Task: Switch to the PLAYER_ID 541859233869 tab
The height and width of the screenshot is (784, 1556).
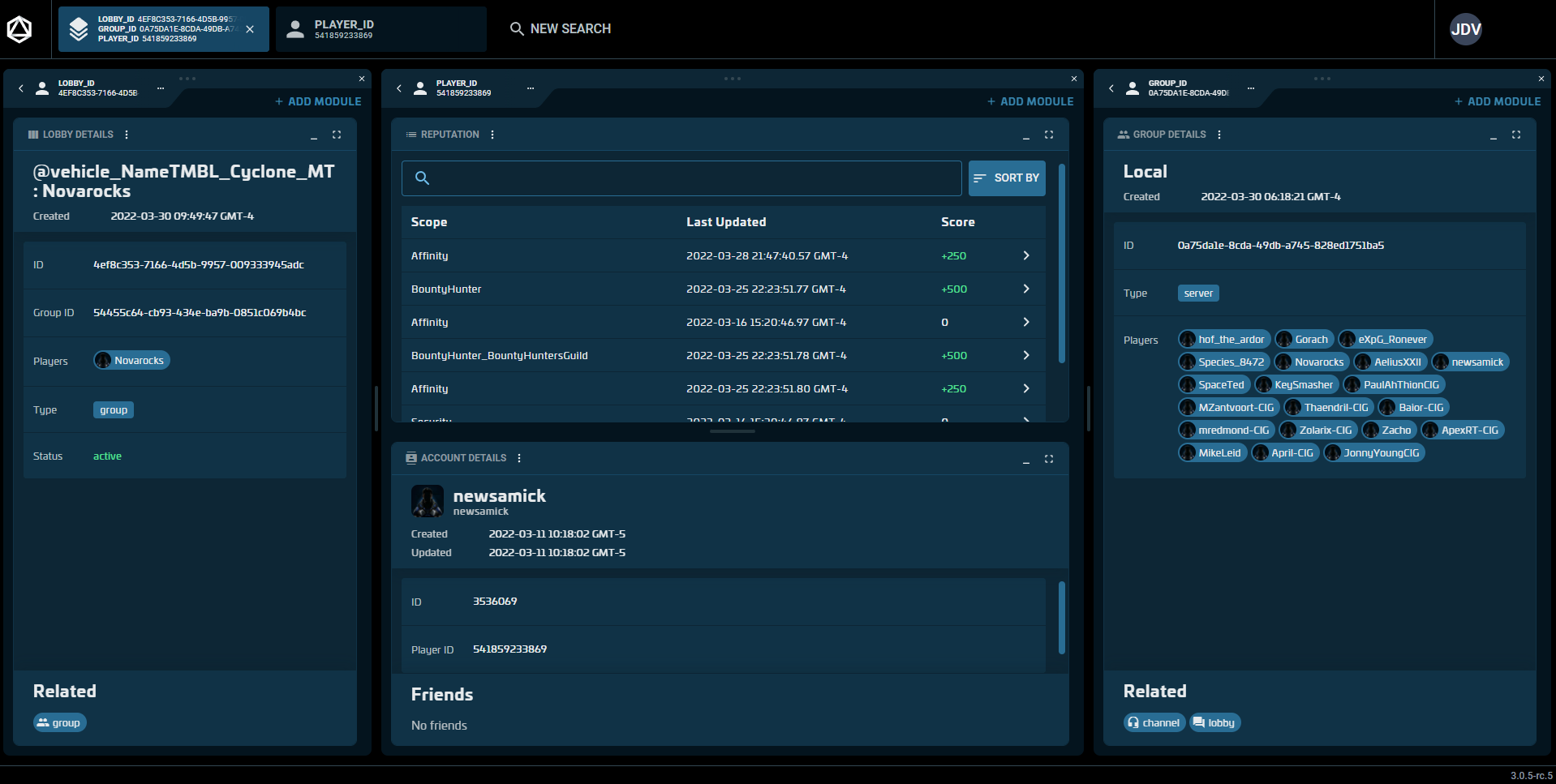Action: (x=380, y=29)
